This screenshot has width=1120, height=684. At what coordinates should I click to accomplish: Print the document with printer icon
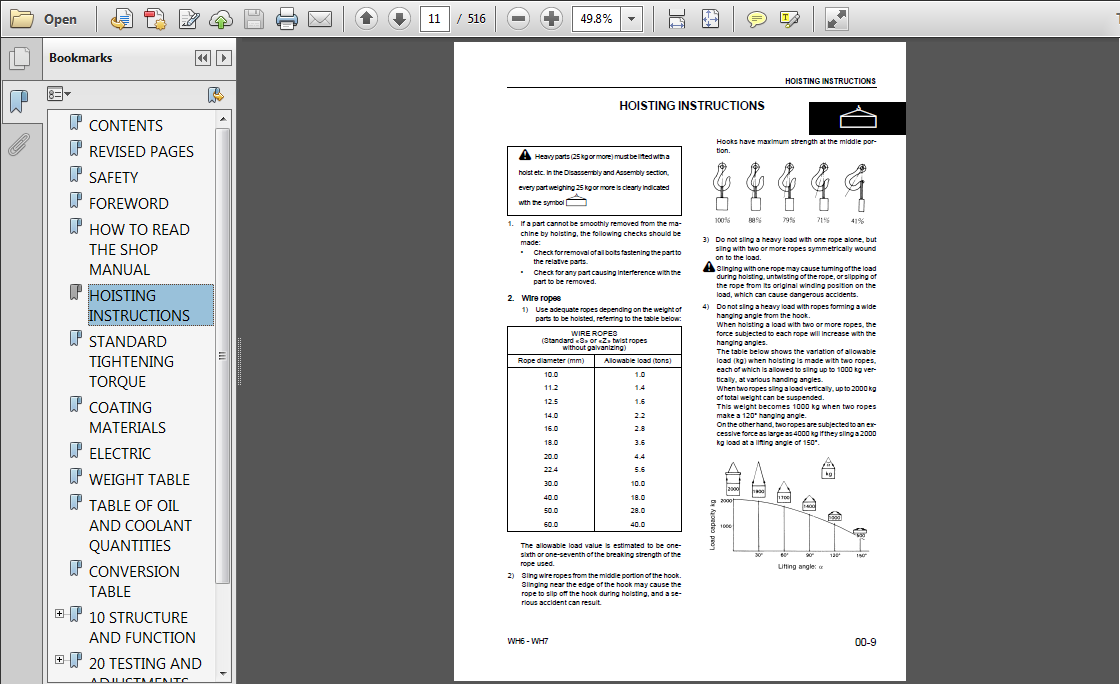(286, 19)
